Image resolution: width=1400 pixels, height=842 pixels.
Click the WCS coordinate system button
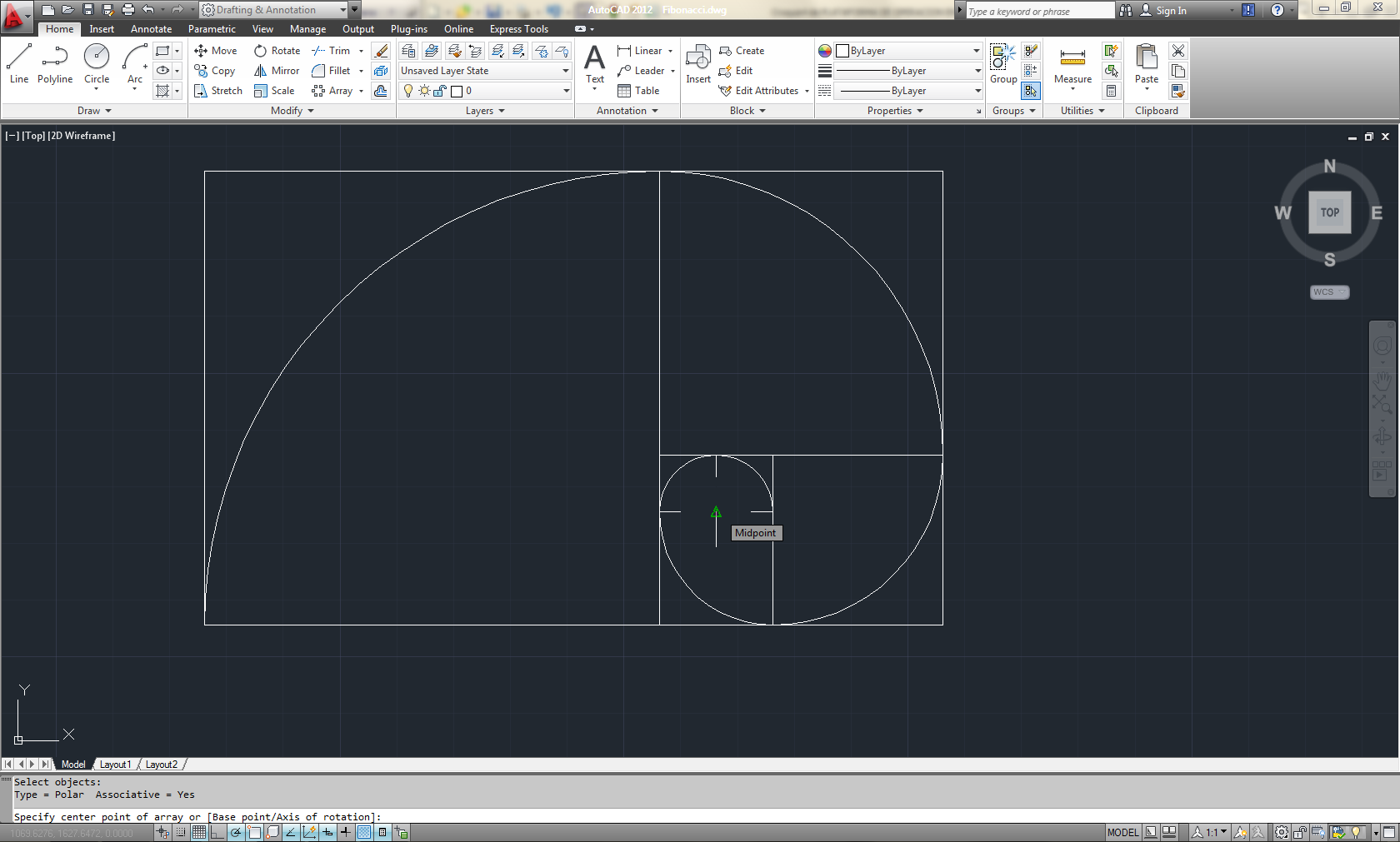(x=1329, y=292)
